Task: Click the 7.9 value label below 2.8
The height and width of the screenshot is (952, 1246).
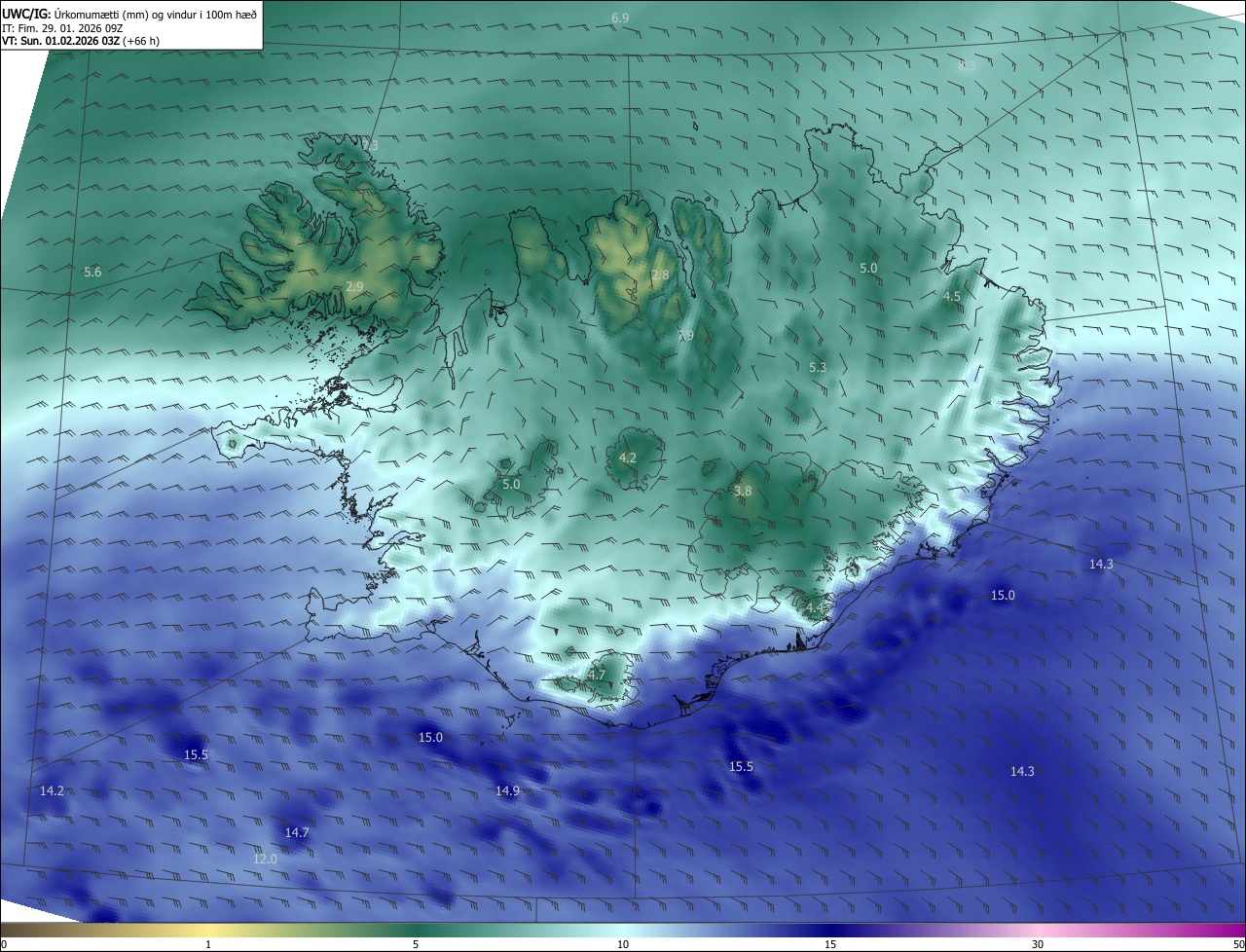Action: click(x=685, y=336)
